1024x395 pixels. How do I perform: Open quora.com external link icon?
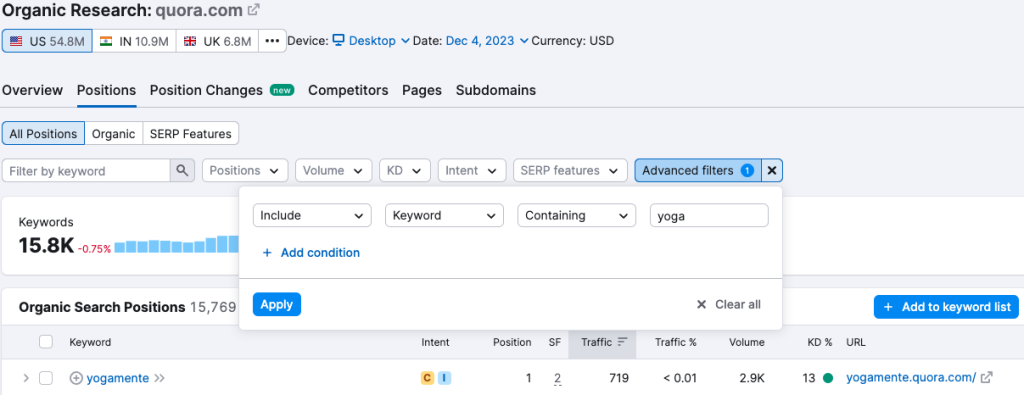coord(254,10)
